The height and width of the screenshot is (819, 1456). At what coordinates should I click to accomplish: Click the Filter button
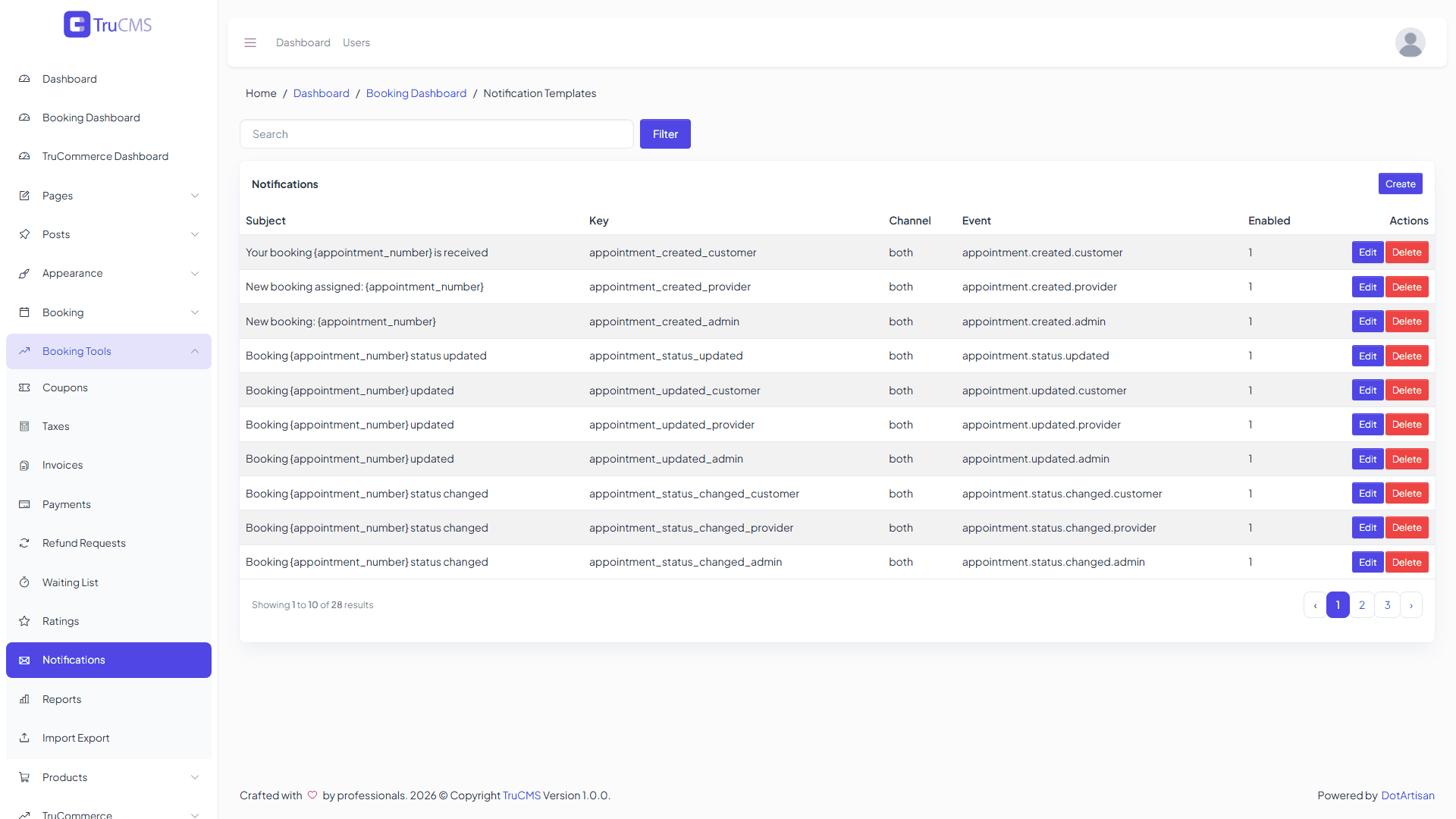pos(665,134)
